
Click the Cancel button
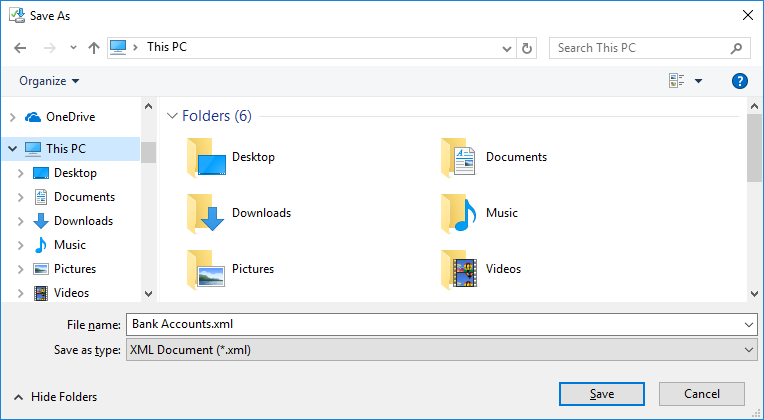click(702, 394)
